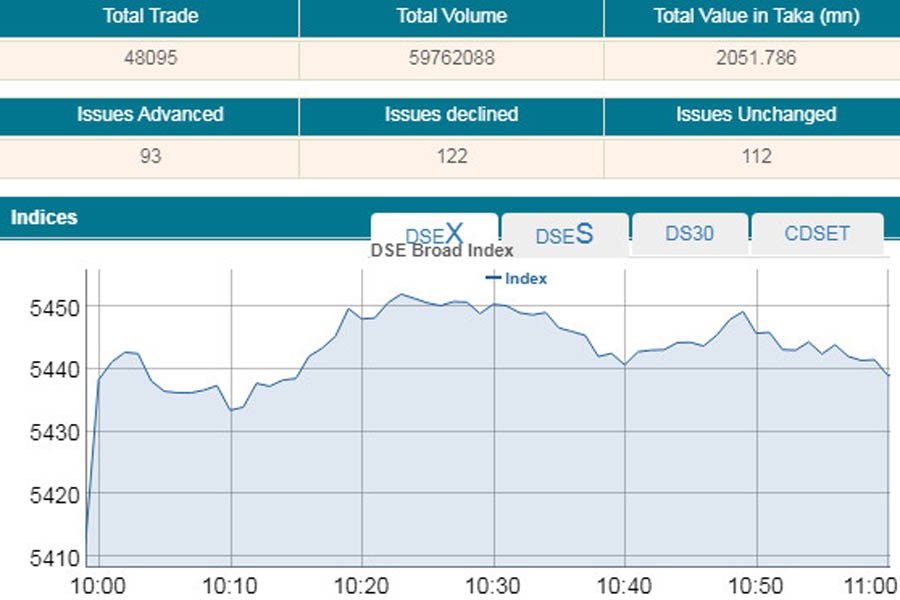Select the 48095 total trade value
Image resolution: width=900 pixels, height=600 pixels.
(149, 58)
